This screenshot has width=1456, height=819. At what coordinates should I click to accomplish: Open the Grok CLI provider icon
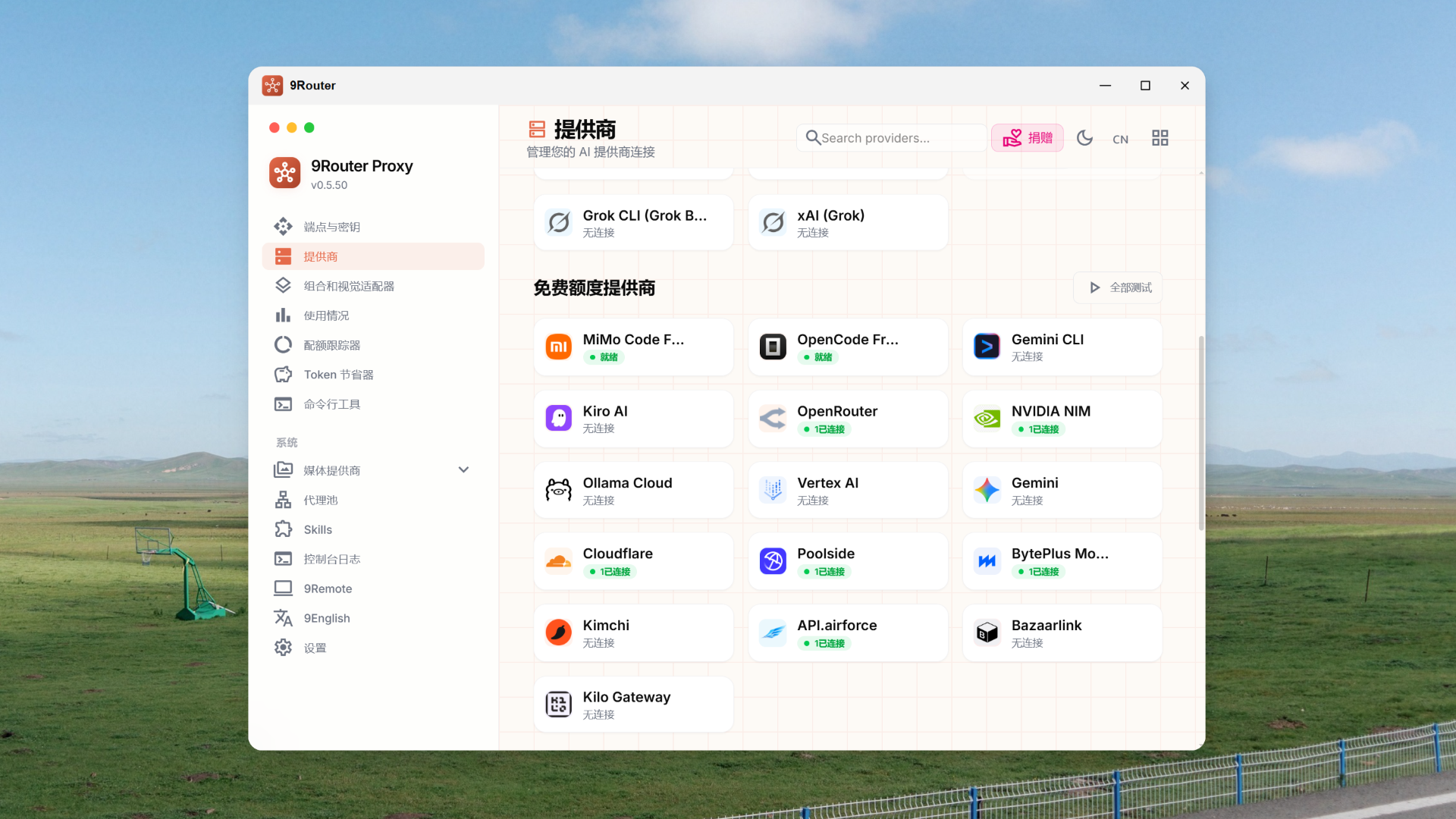tap(559, 223)
